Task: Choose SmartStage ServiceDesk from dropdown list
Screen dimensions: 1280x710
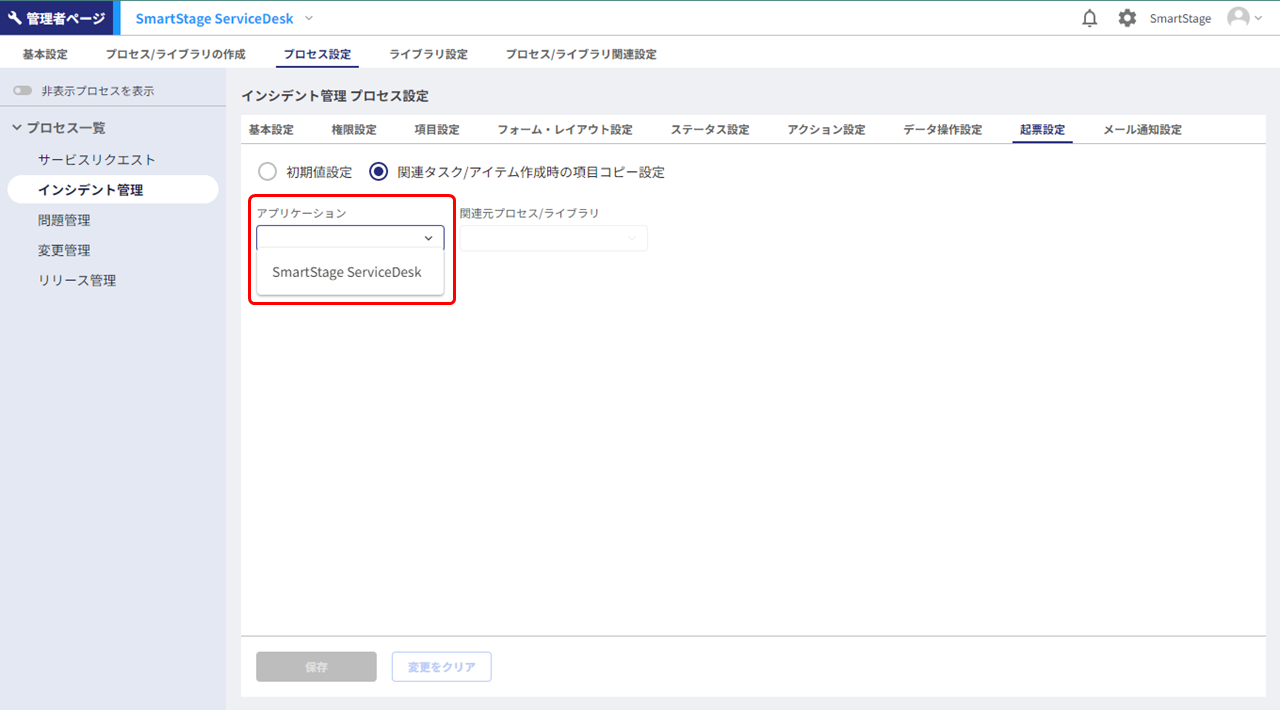Action: (x=347, y=272)
